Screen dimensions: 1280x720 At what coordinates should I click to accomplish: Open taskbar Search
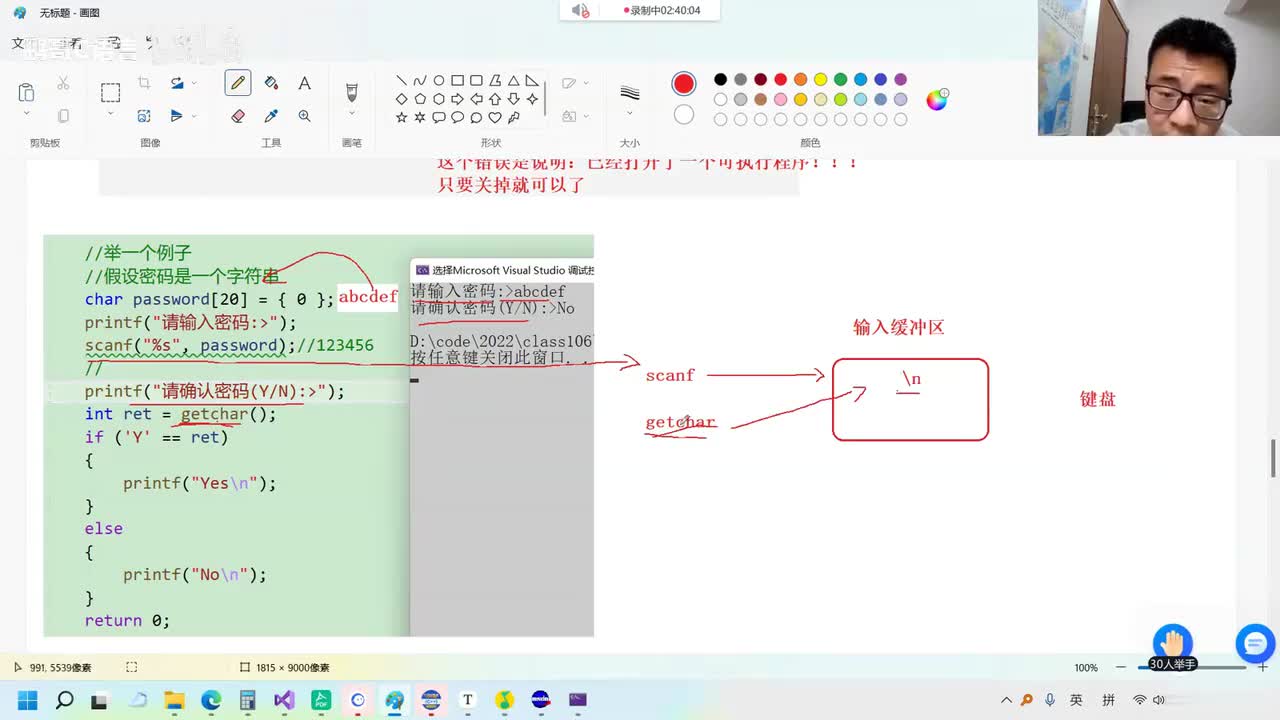coord(64,700)
